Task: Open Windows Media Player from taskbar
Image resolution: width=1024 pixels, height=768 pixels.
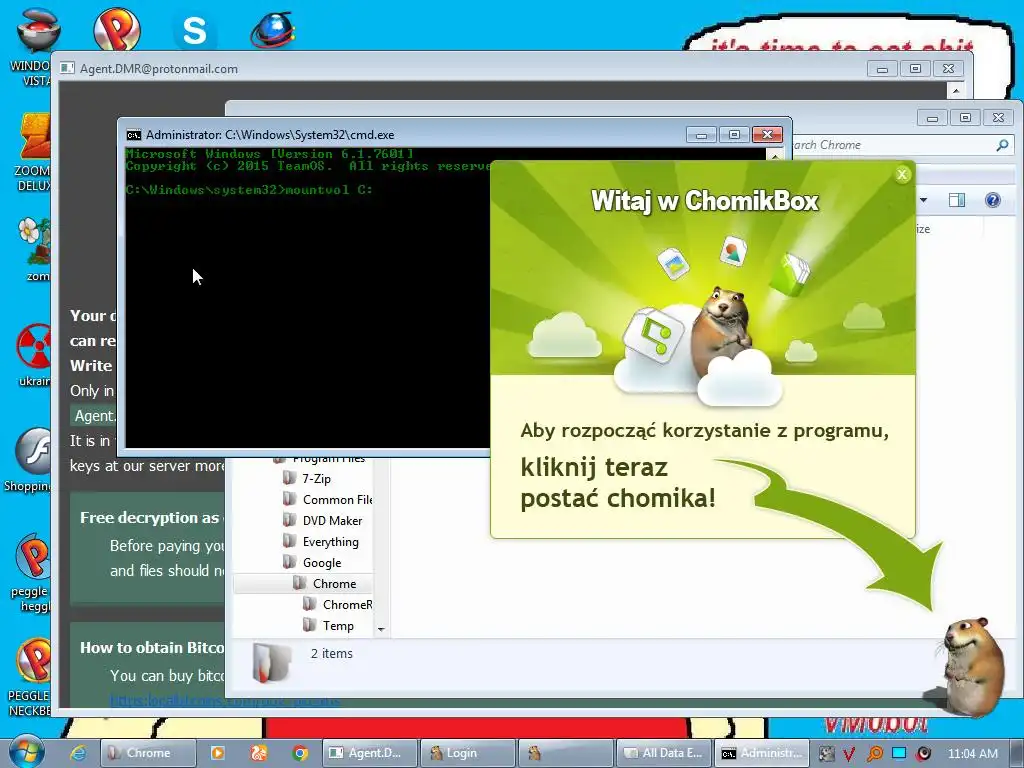Action: click(217, 753)
